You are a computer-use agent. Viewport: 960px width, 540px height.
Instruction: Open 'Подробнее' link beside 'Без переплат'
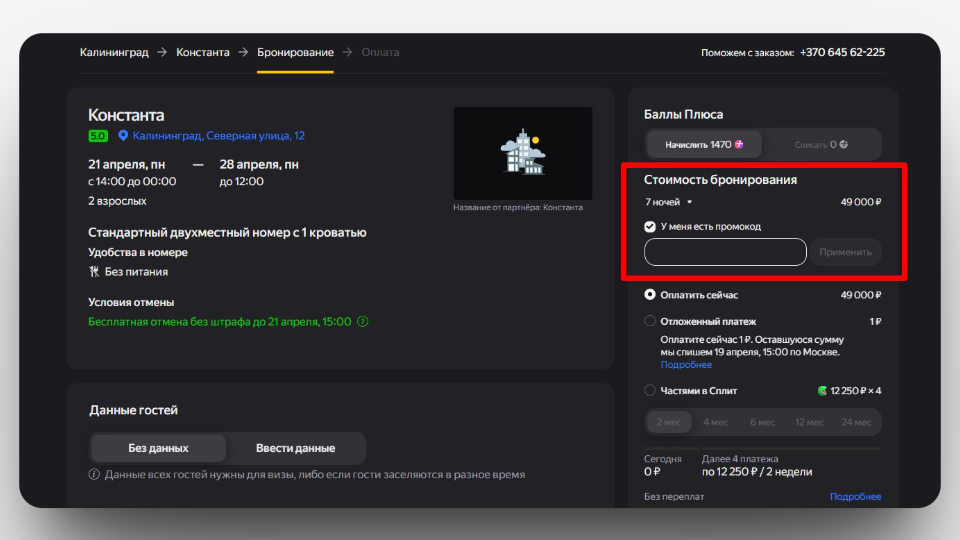click(855, 497)
